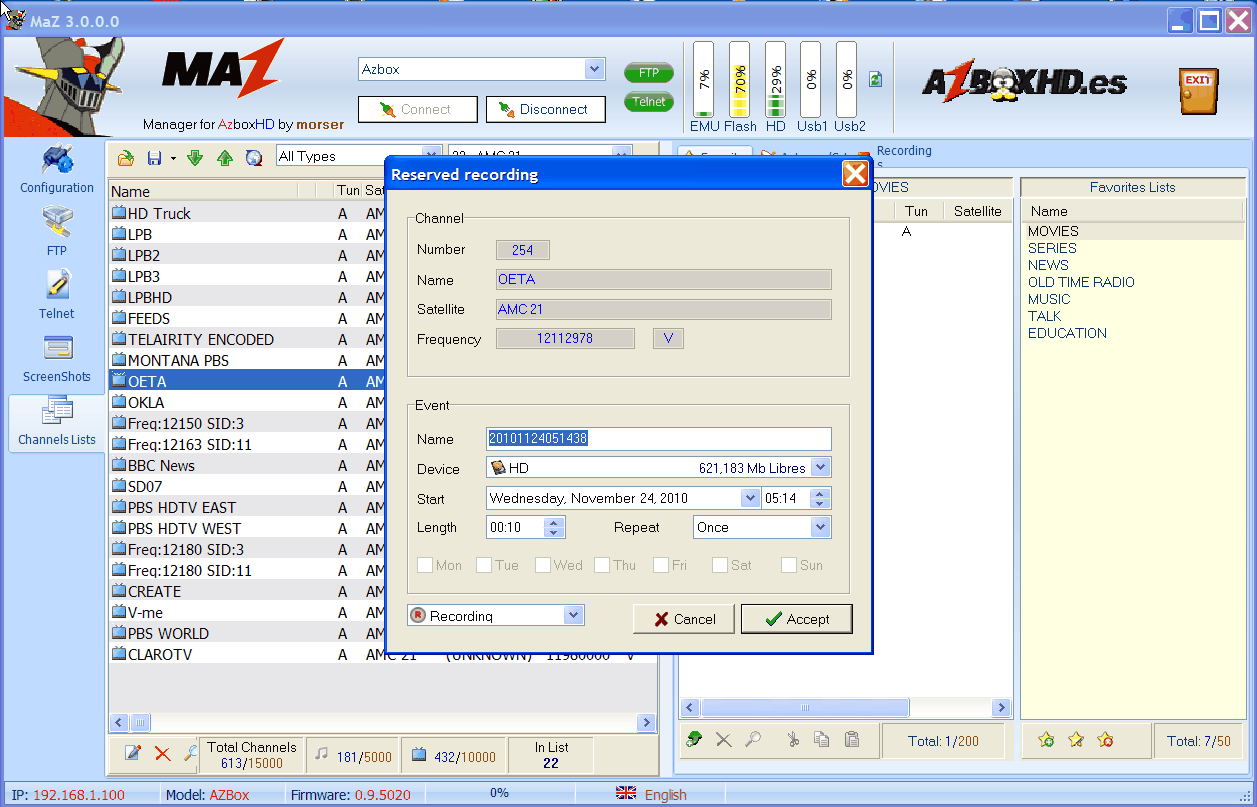Click the red X delete channel icon

click(x=162, y=753)
